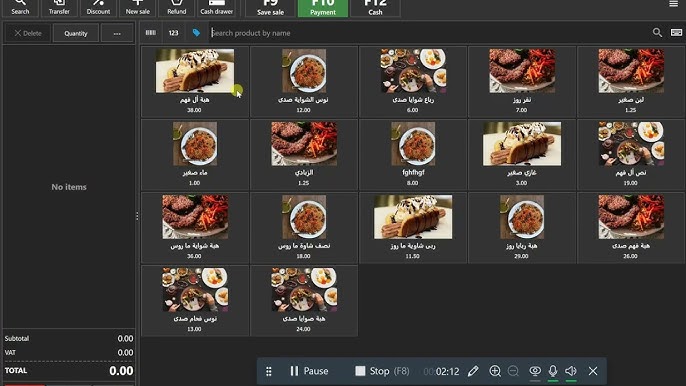Click the Quantity button
686x386 pixels.
click(76, 33)
